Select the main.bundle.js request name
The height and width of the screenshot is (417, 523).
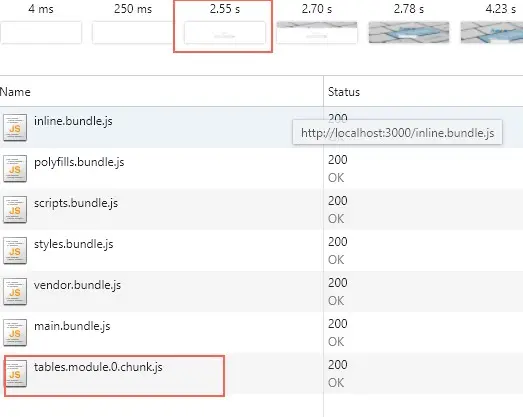point(72,326)
